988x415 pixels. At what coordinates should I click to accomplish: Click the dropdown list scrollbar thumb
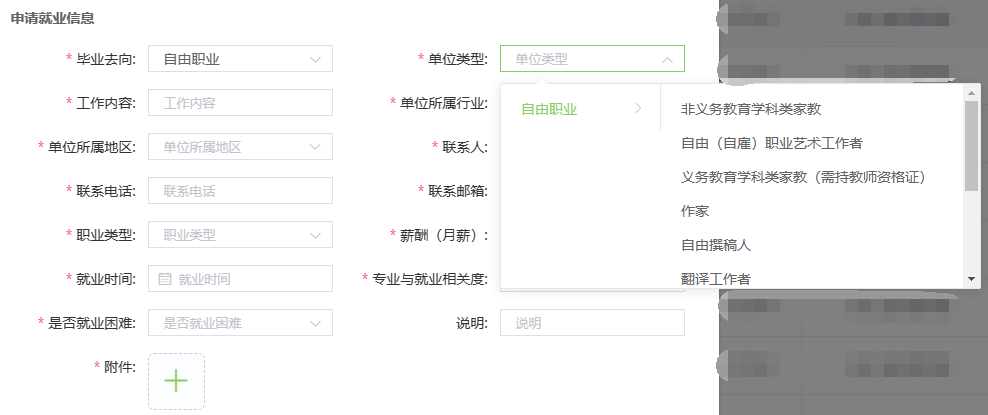pos(971,145)
